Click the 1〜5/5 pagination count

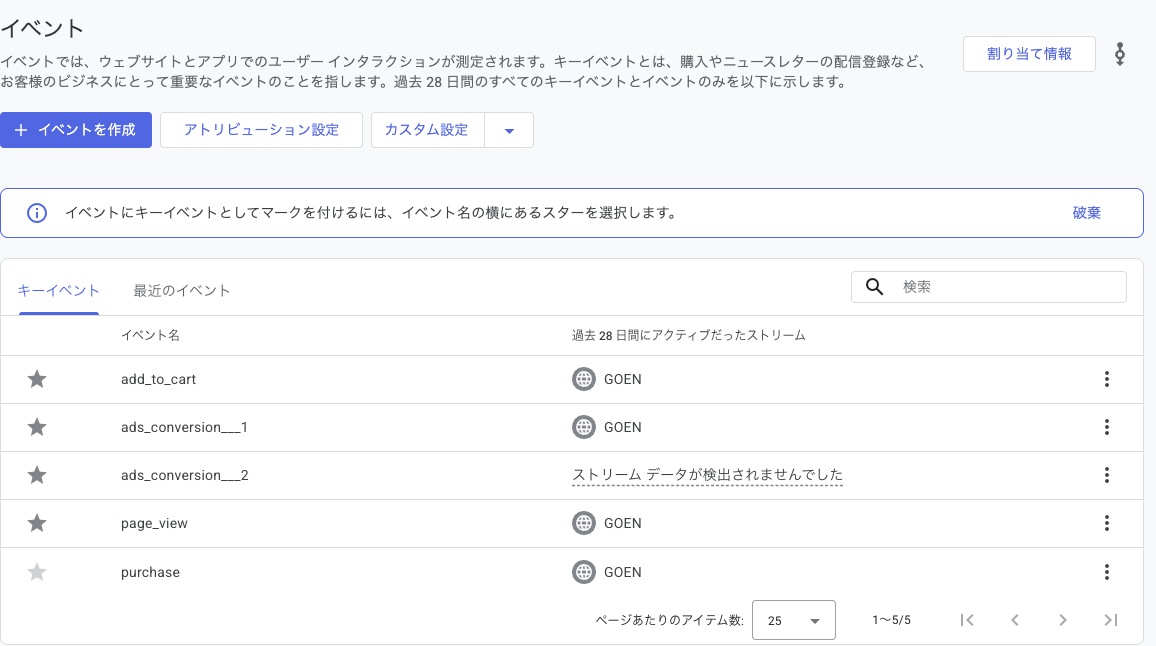891,620
